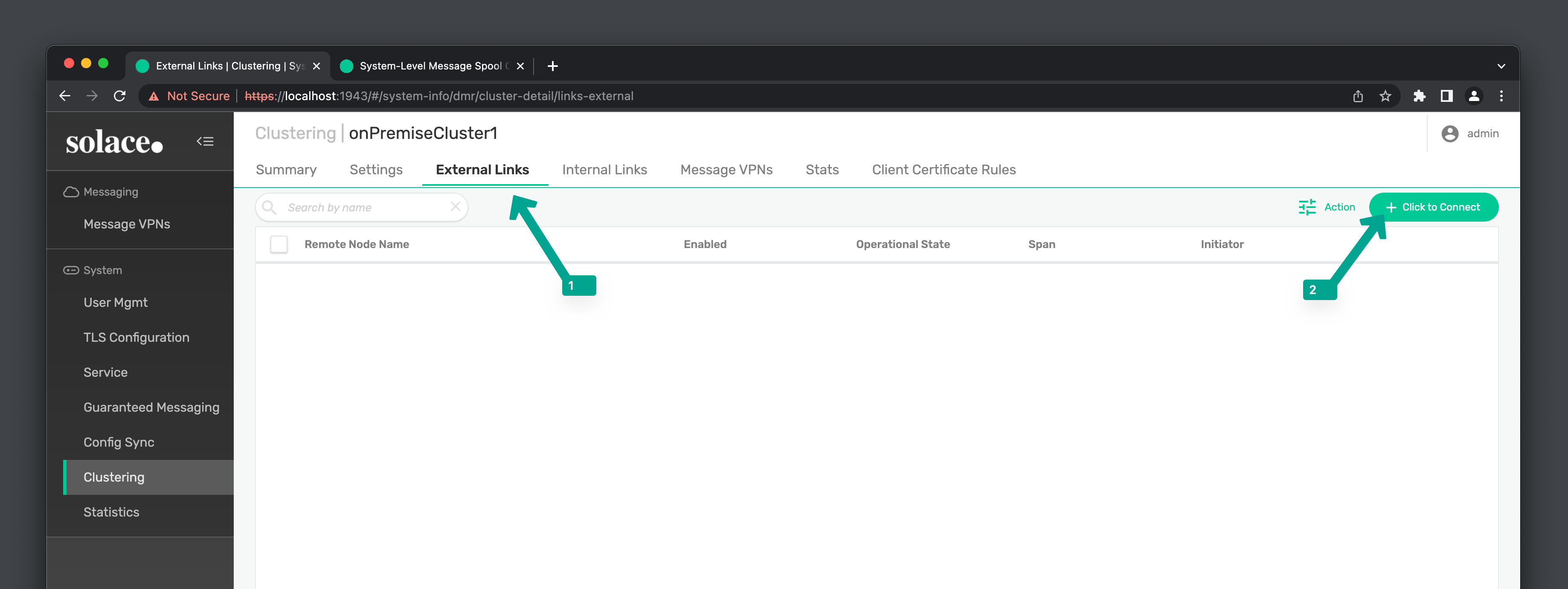Viewport: 1568px width, 589px height.
Task: Open the browser extensions puzzle icon
Action: 1420,95
